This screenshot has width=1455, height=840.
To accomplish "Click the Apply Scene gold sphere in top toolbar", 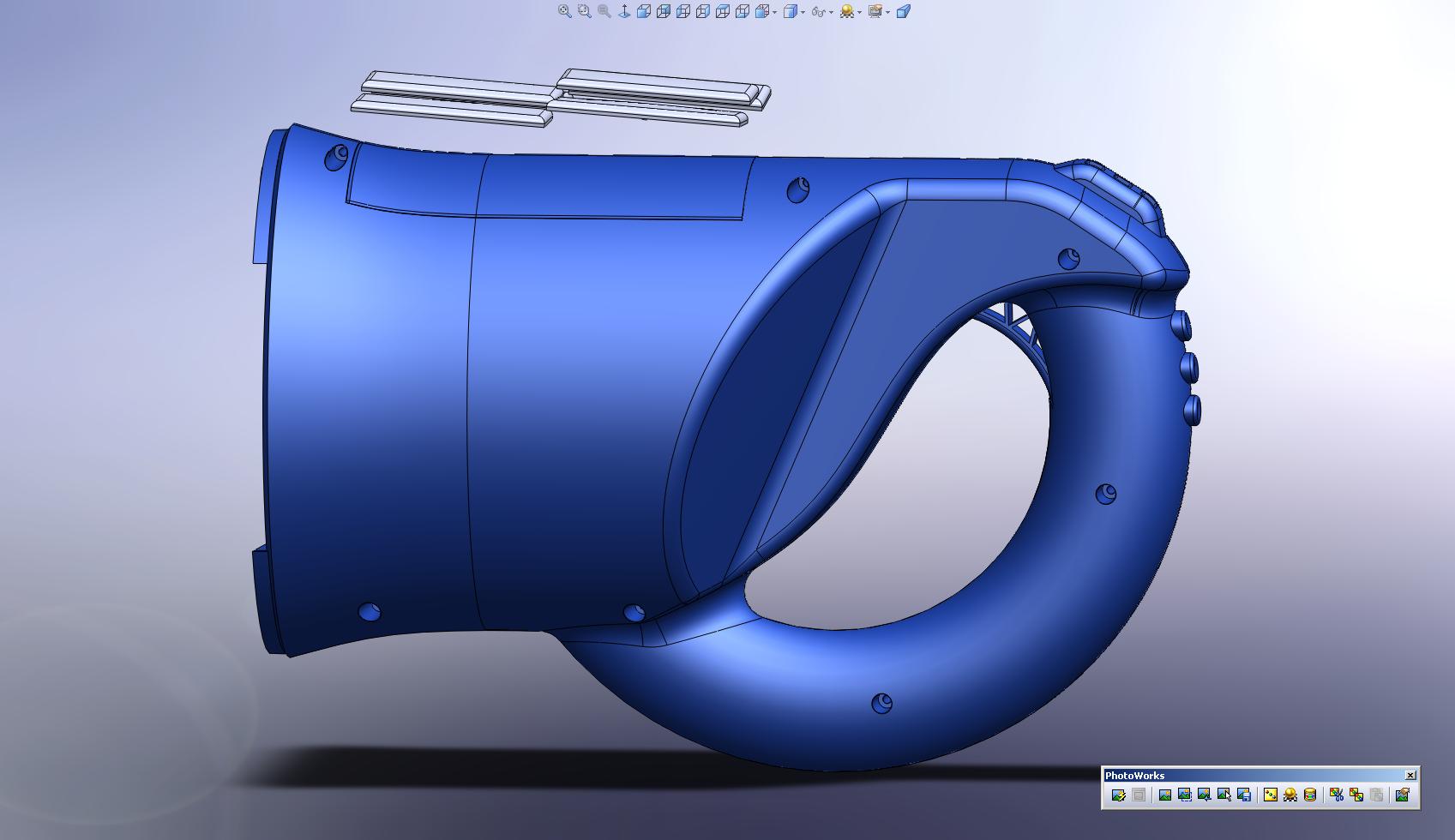I will (x=847, y=11).
